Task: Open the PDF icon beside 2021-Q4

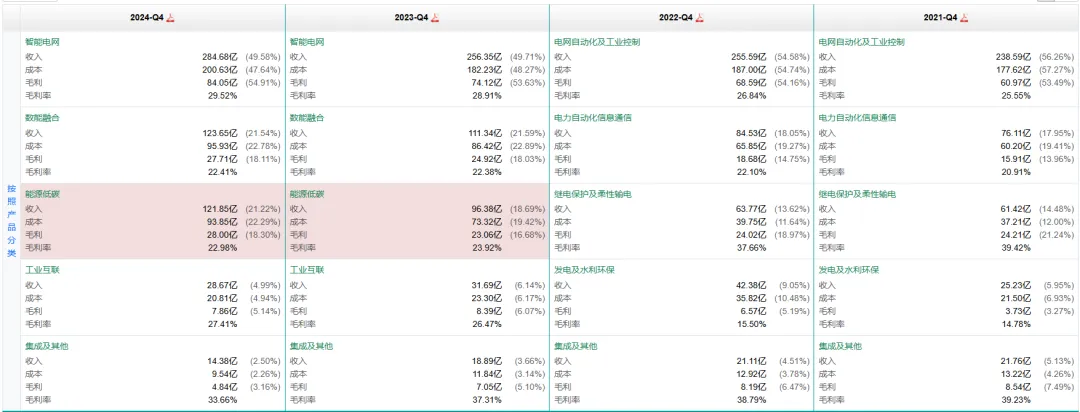Action: (x=964, y=18)
